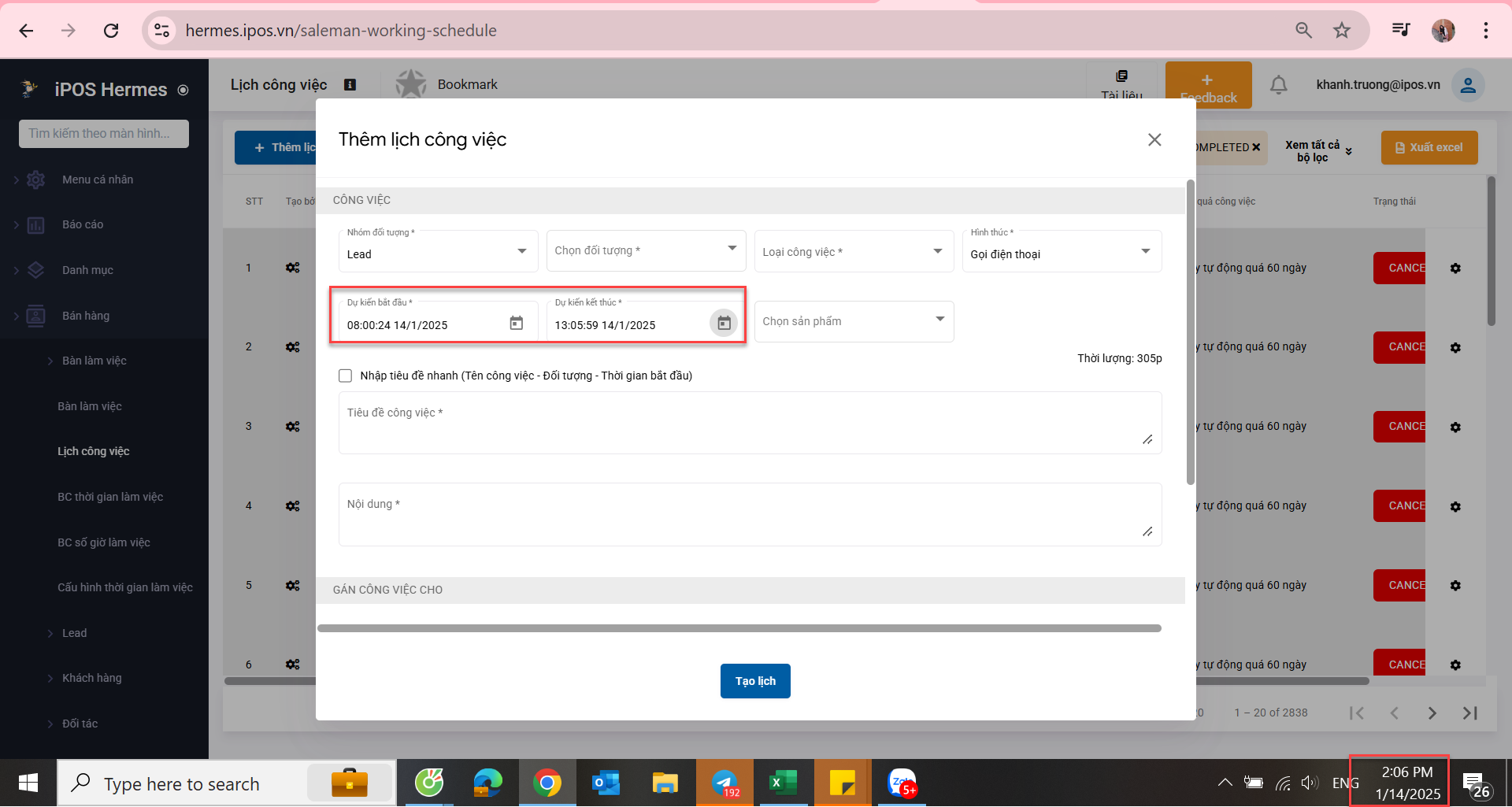Select Lịch công việc in the sidebar
Viewport: 1512px width, 807px height.
93,451
